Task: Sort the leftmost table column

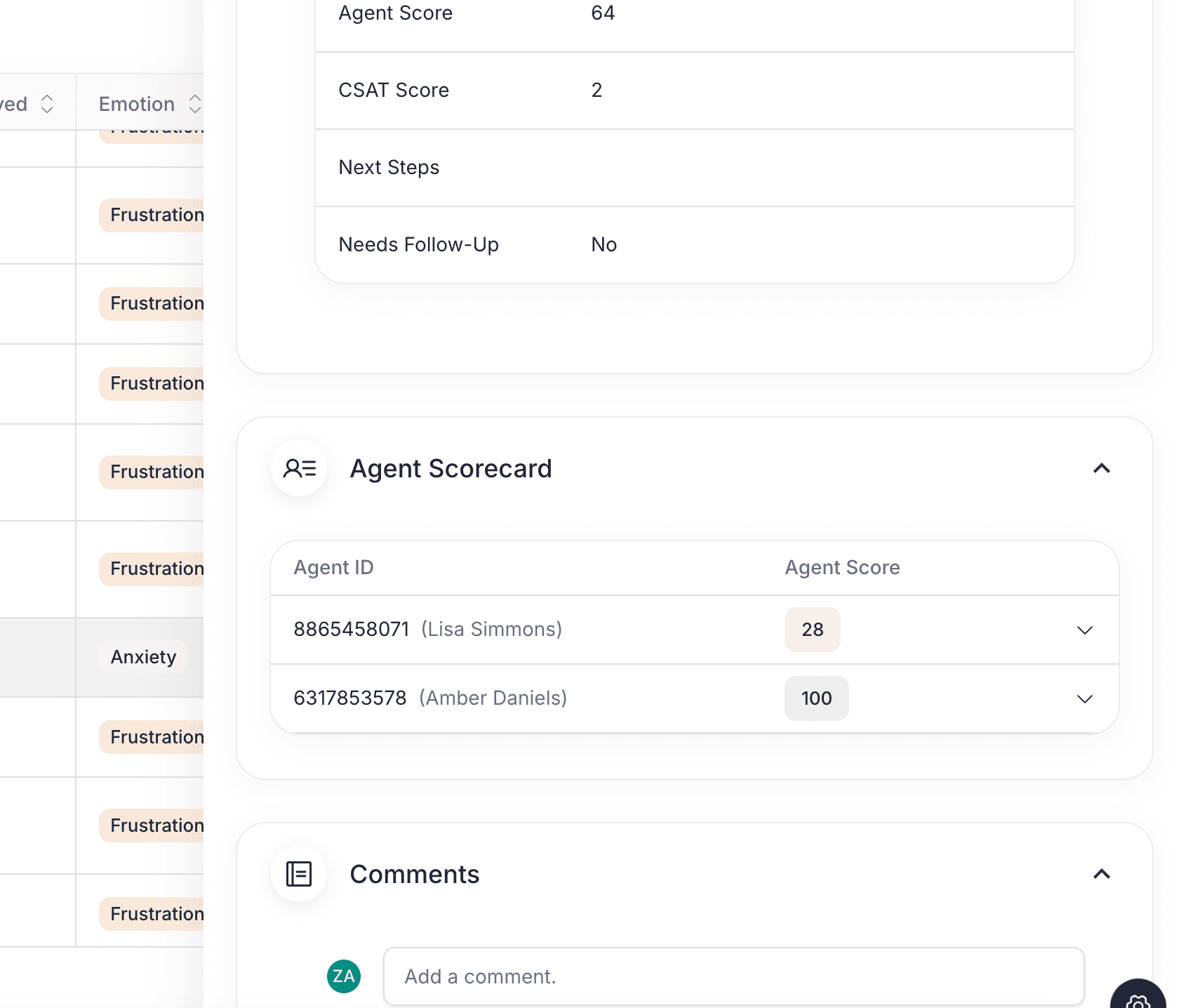Action: pyautogui.click(x=47, y=103)
